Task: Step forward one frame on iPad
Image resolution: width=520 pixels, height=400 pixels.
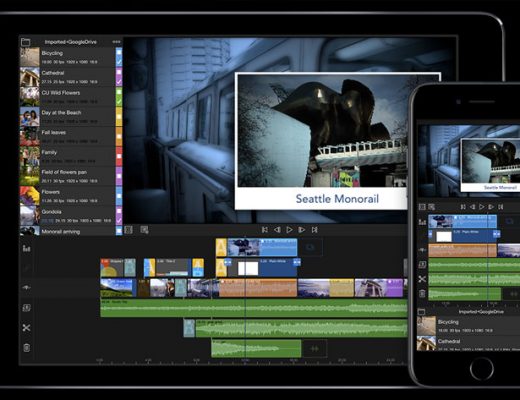Action: pos(302,230)
